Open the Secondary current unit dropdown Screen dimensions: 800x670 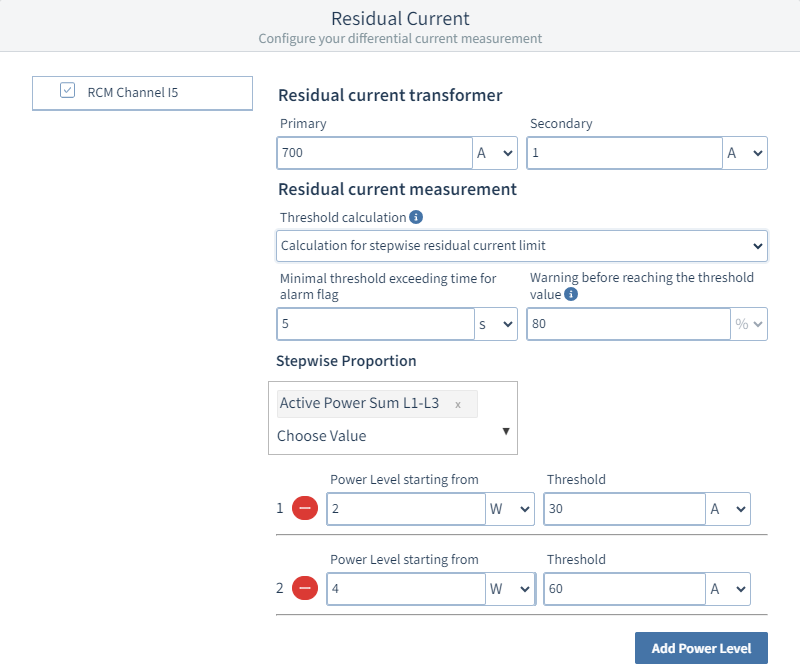click(x=745, y=153)
